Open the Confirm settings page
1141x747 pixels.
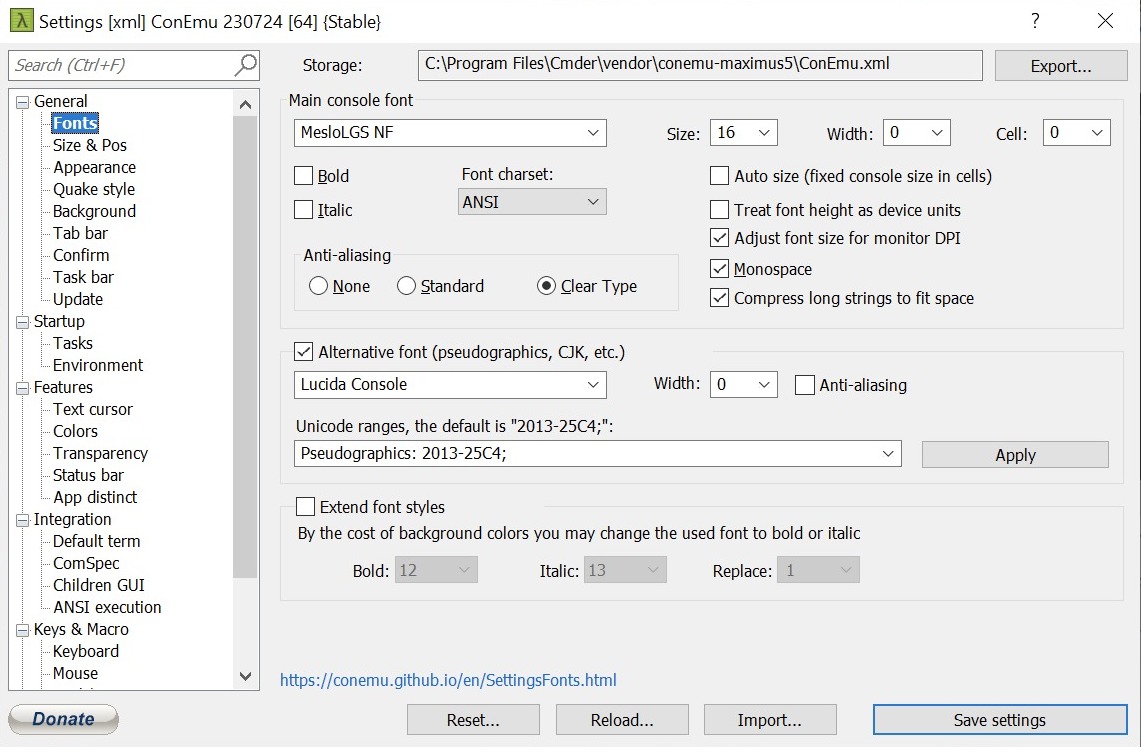coord(81,255)
